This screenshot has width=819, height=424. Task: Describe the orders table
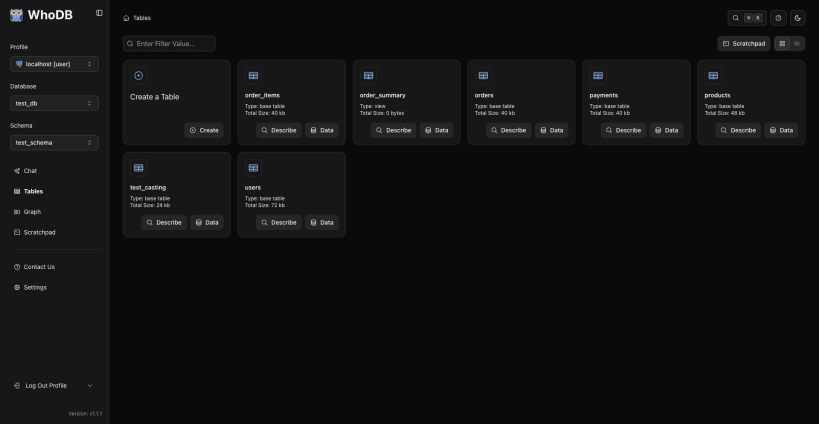[x=508, y=131]
